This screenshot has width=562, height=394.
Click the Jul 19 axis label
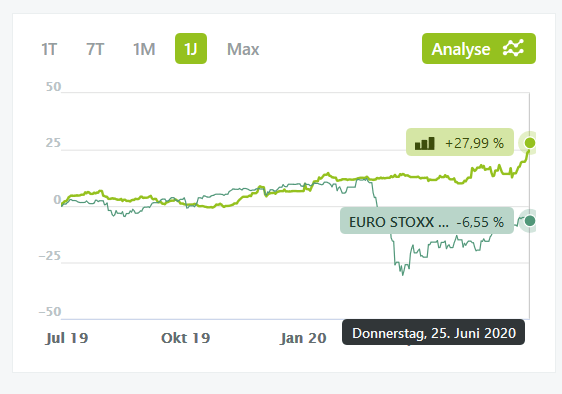[x=67, y=338]
